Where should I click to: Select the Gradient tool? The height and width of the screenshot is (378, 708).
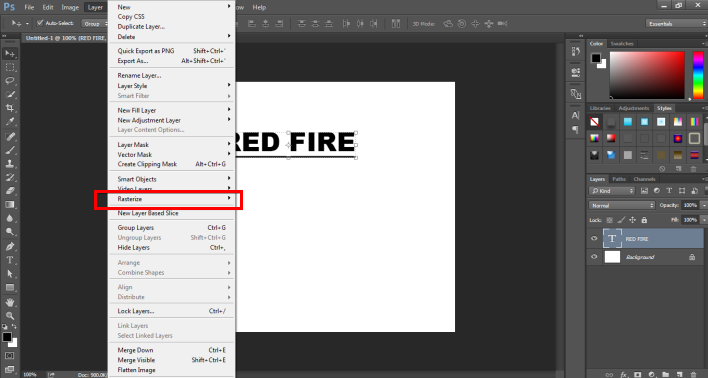pyautogui.click(x=10, y=205)
